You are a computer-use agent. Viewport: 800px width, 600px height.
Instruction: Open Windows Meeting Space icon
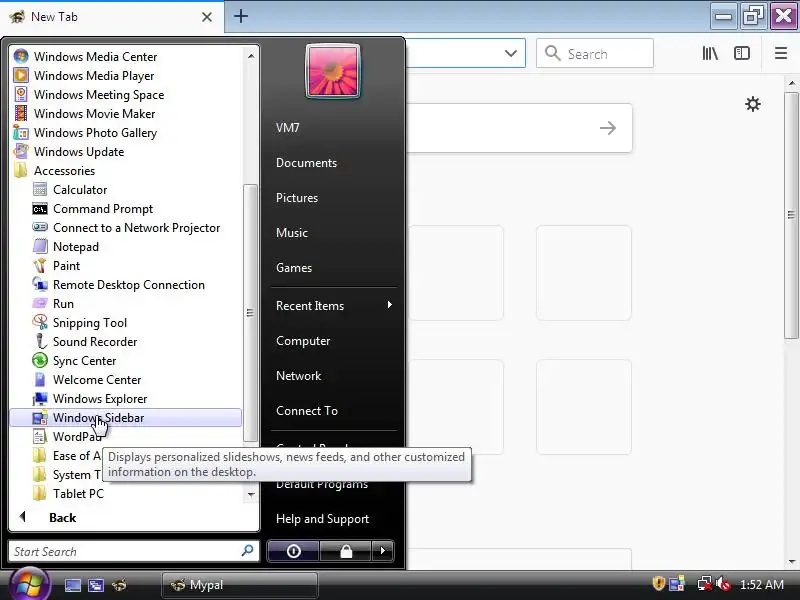click(21, 94)
